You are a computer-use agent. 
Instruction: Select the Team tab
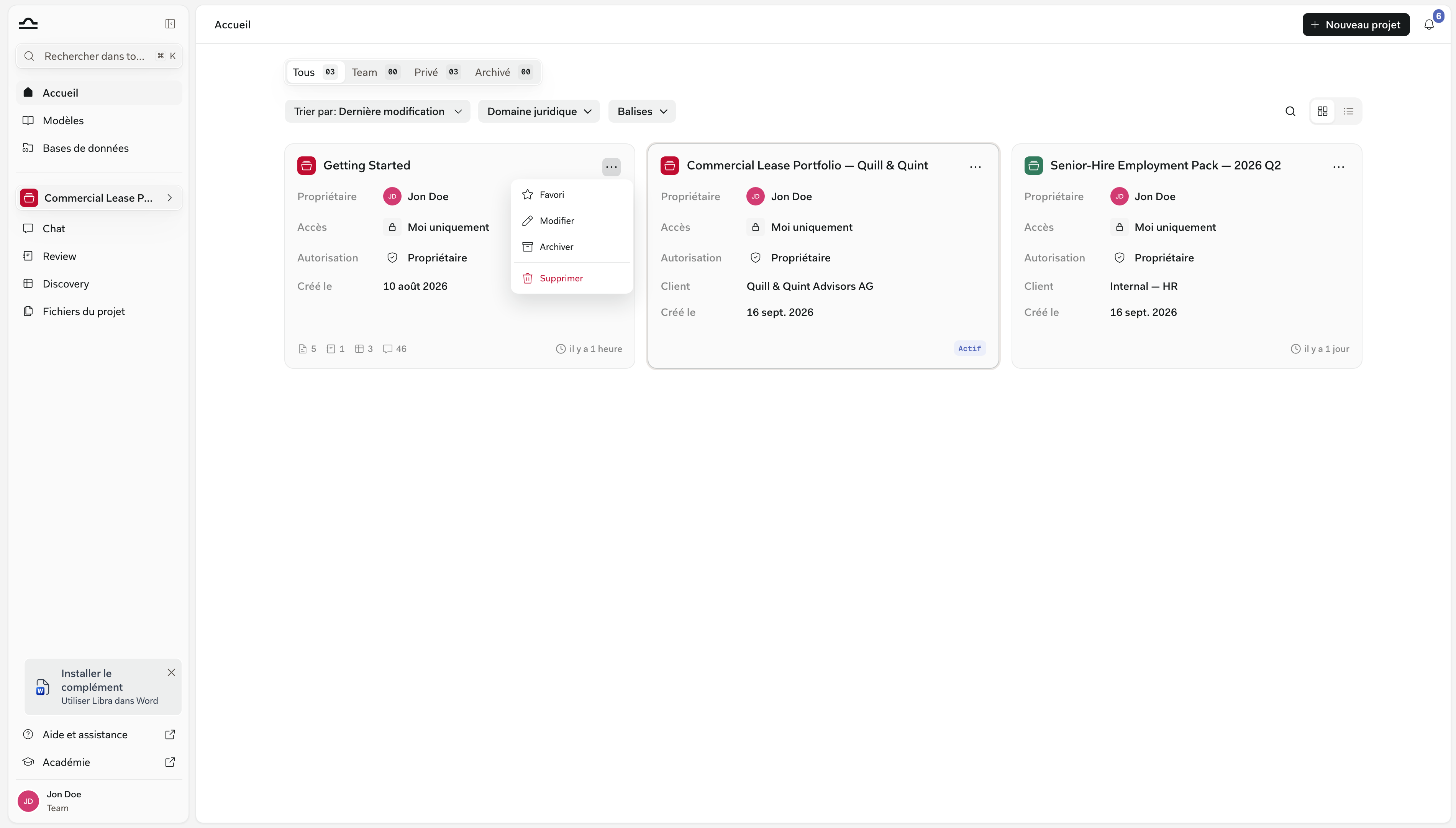(375, 72)
